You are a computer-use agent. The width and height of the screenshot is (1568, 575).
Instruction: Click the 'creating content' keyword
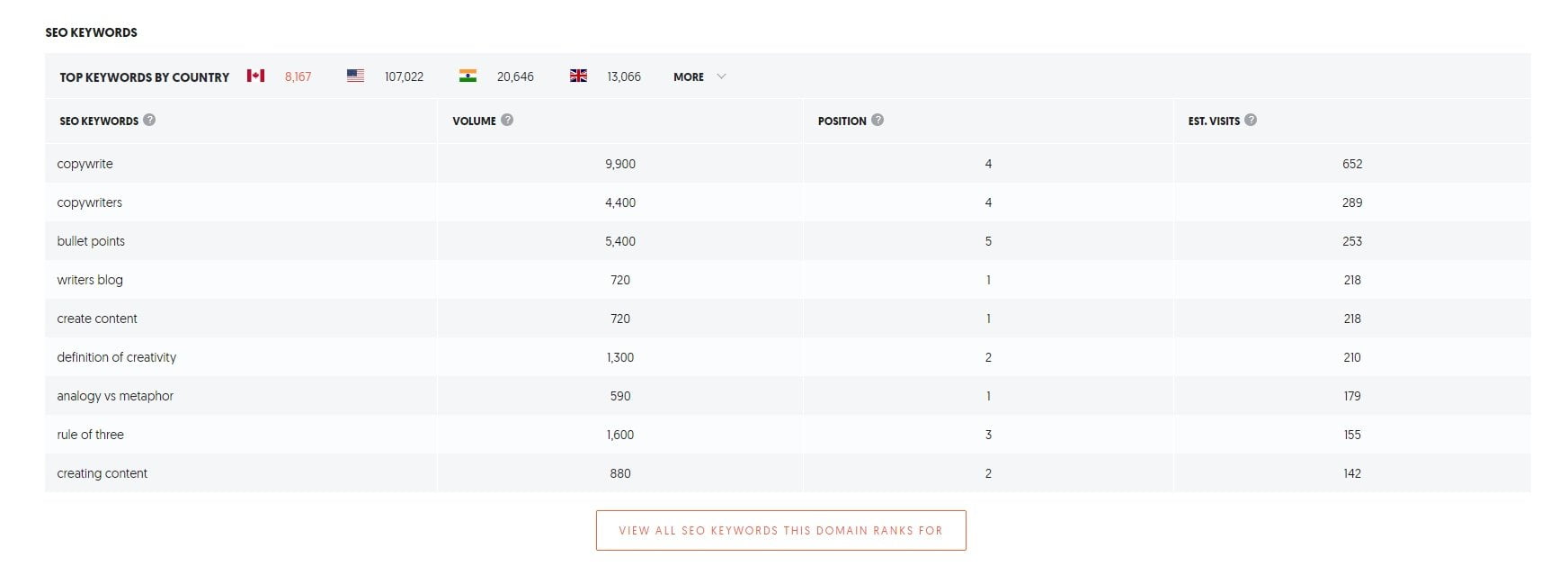pos(102,473)
